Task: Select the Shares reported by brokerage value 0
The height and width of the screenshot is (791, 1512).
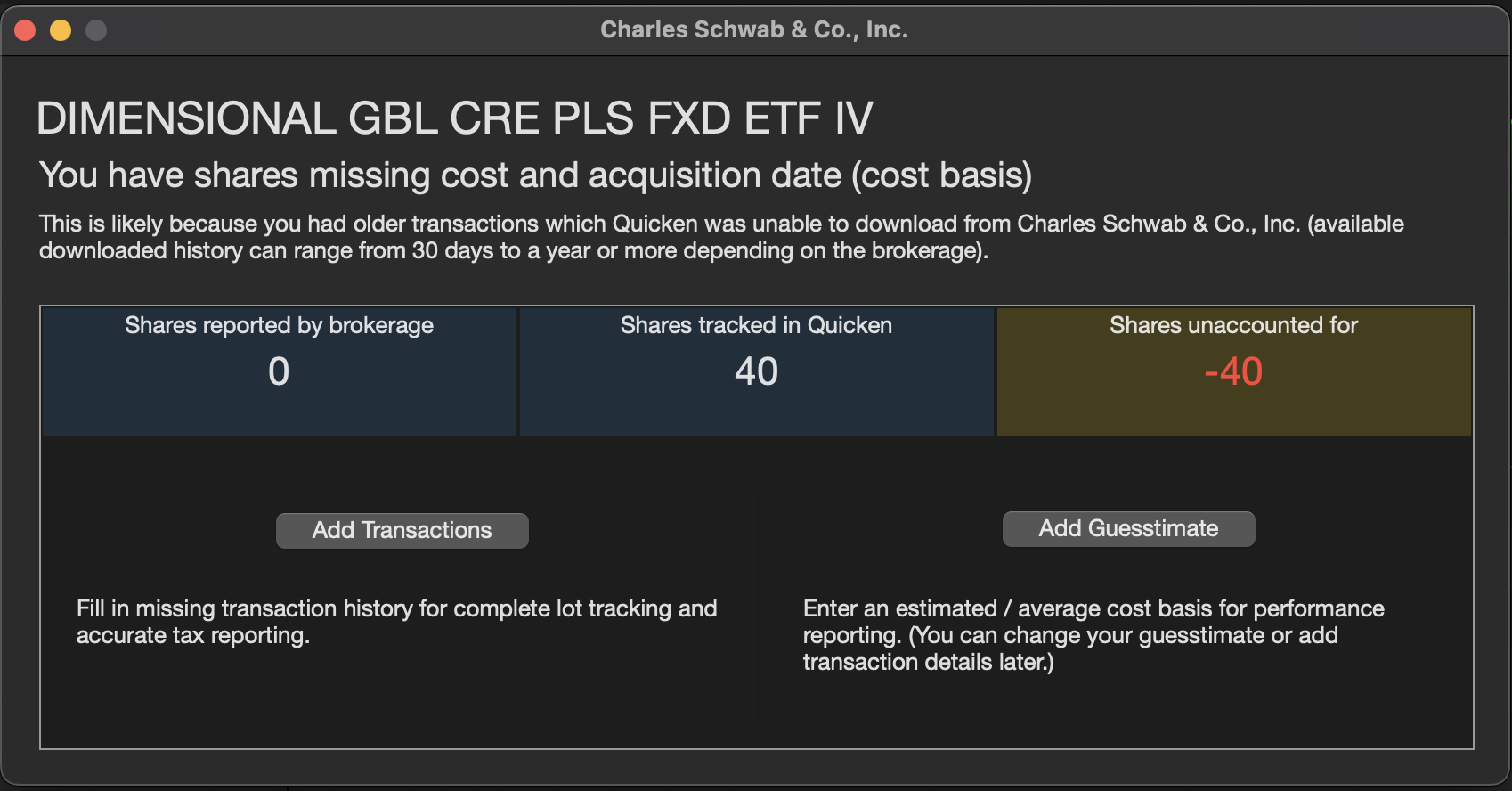Action: [279, 371]
